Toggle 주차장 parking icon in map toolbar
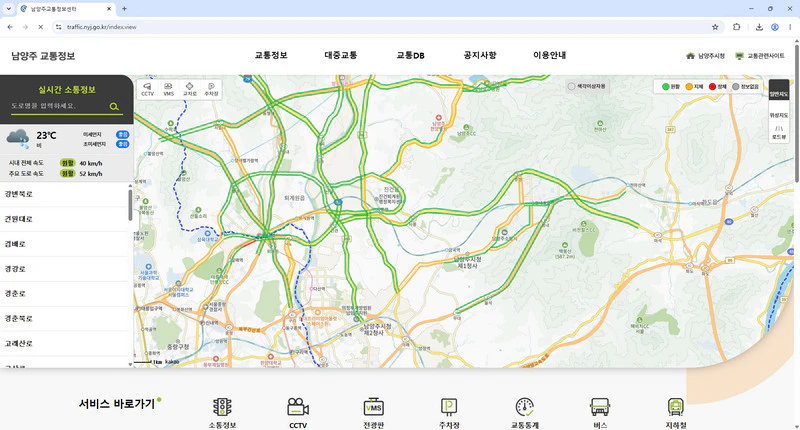This screenshot has height=430, width=800. coord(211,89)
